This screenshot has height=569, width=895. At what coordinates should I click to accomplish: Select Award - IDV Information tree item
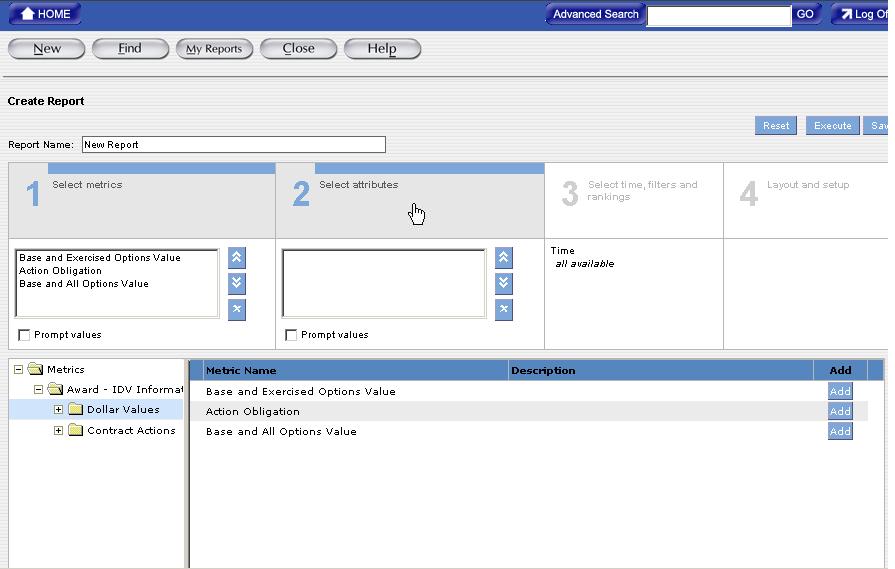(124, 389)
